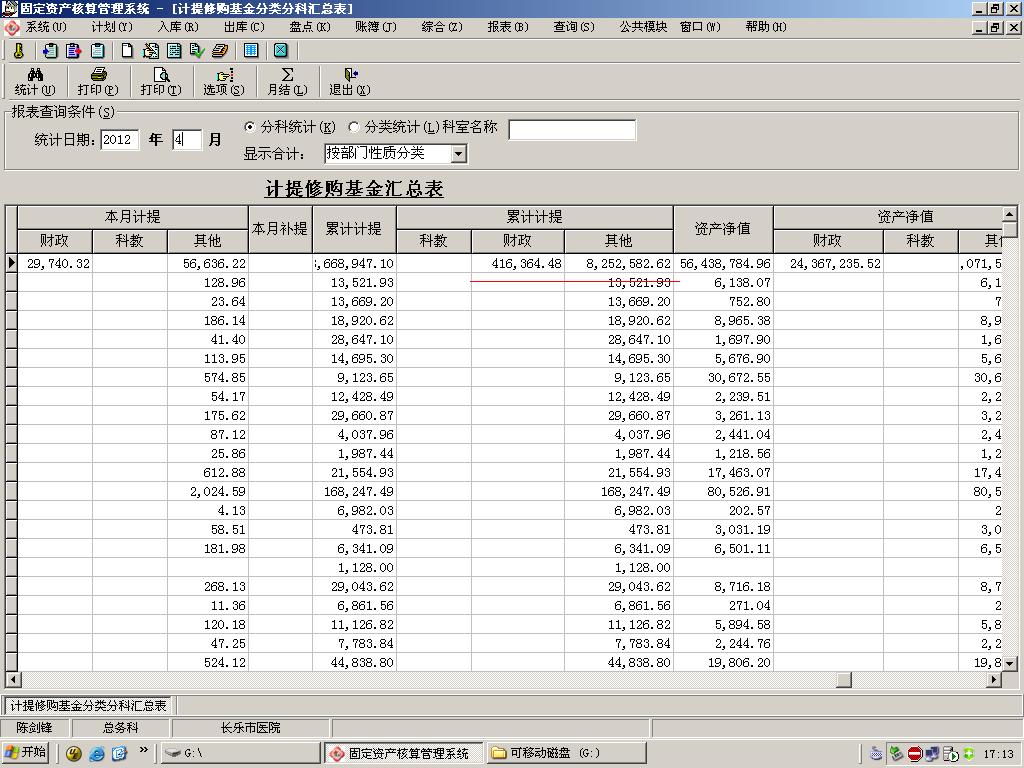
Task: Click yellow round quick launch icon
Action: [74, 754]
